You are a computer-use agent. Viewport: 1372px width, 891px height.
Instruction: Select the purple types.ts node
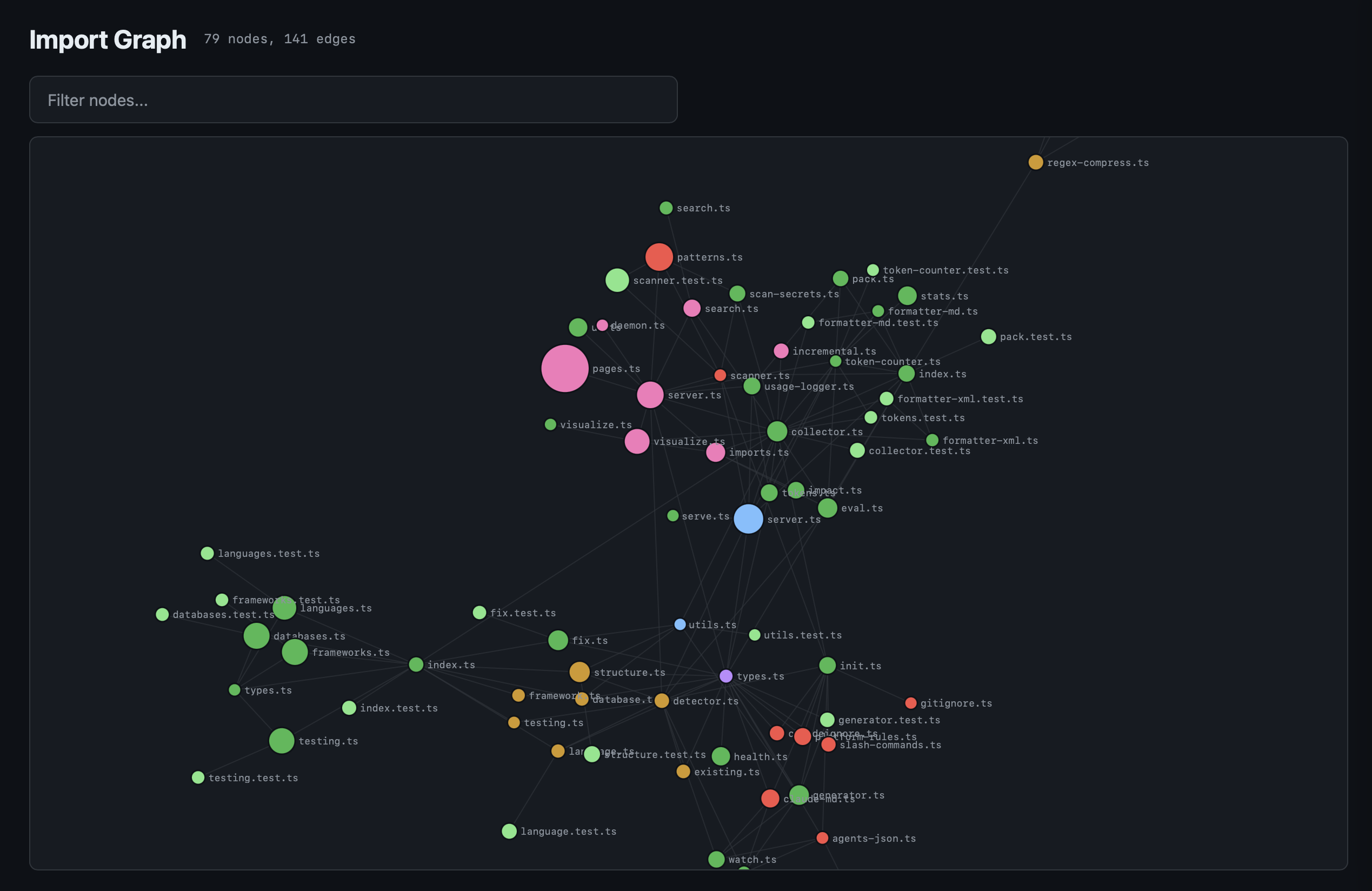point(725,676)
